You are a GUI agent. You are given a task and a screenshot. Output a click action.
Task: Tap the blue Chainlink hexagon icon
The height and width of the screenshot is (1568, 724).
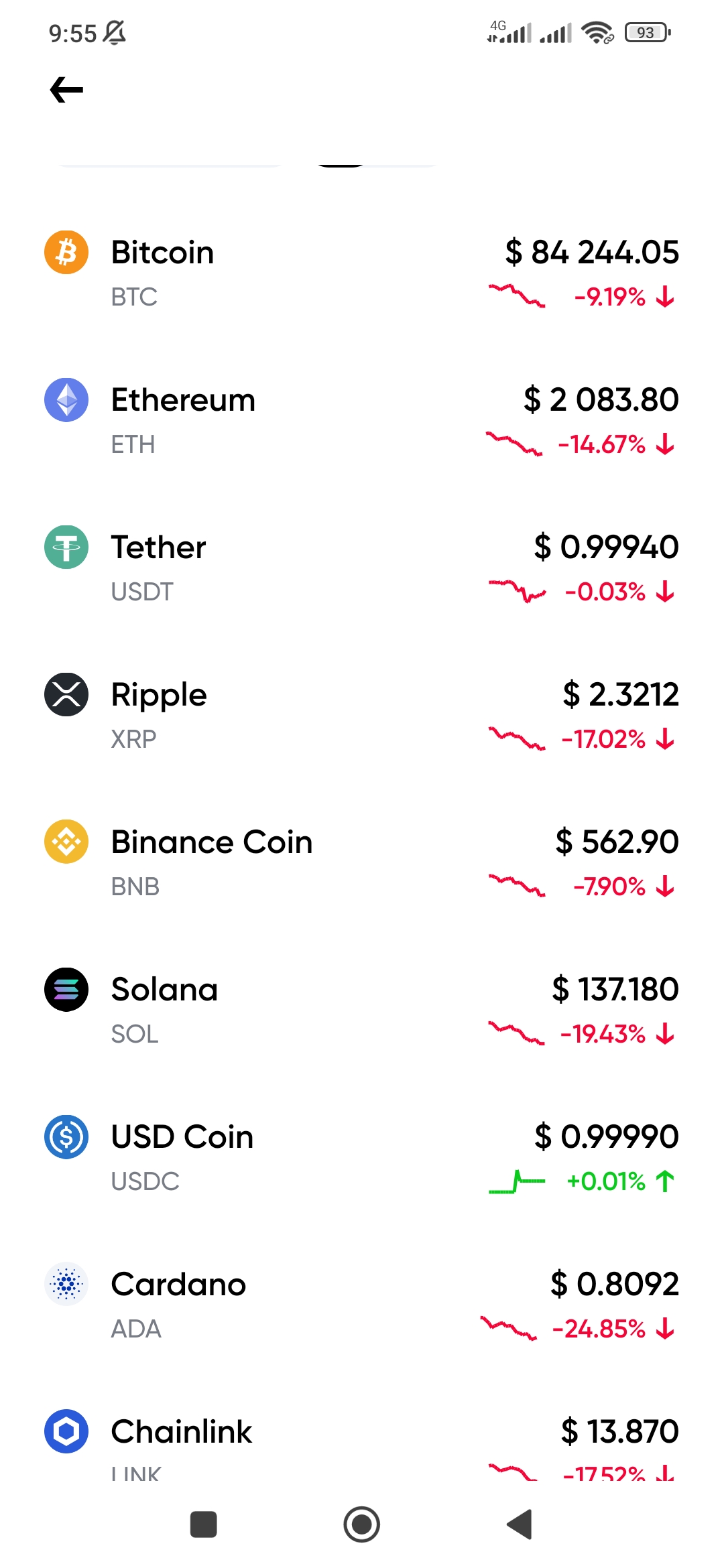pyautogui.click(x=66, y=1432)
